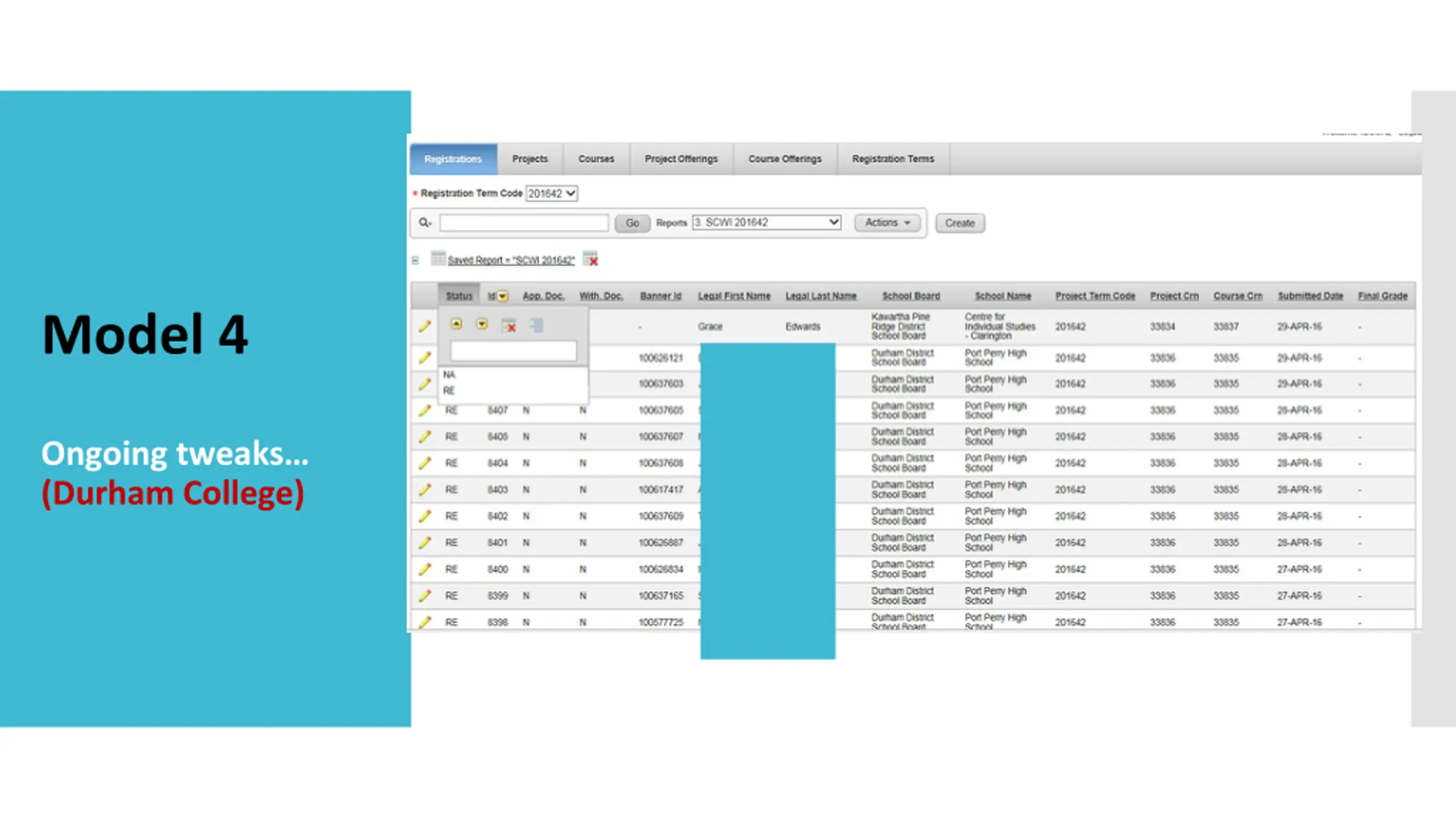1456x819 pixels.
Task: Click sort ascending icon in Status popup
Action: (456, 324)
